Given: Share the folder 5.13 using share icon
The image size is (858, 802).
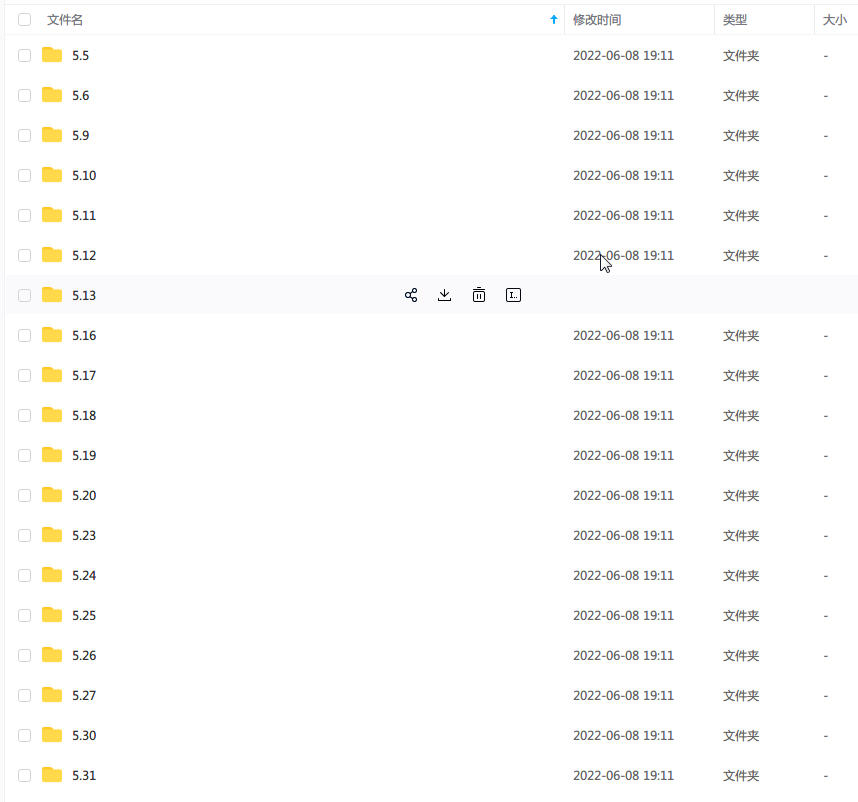Looking at the screenshot, I should [x=411, y=295].
